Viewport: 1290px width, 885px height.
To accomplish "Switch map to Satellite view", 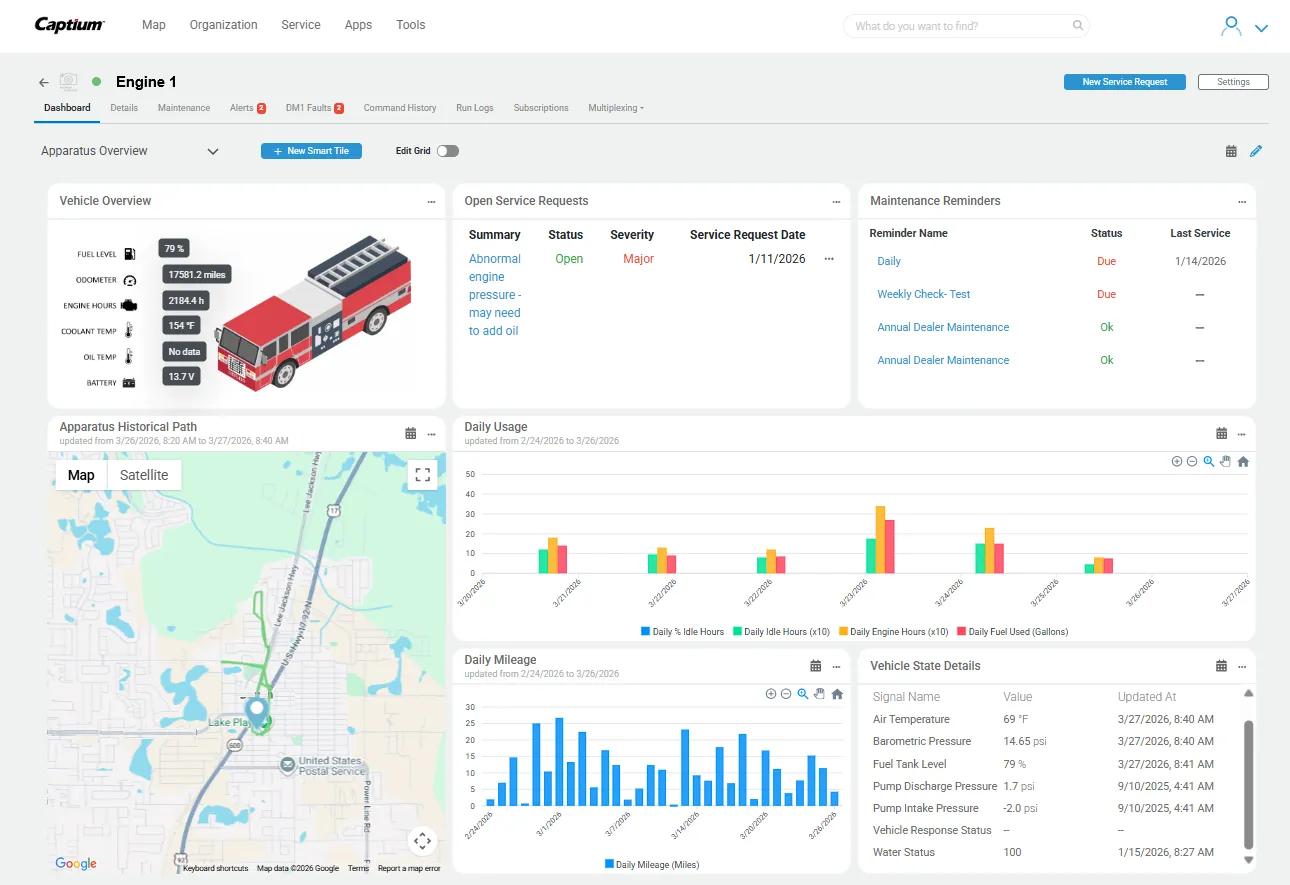I will click(x=144, y=475).
